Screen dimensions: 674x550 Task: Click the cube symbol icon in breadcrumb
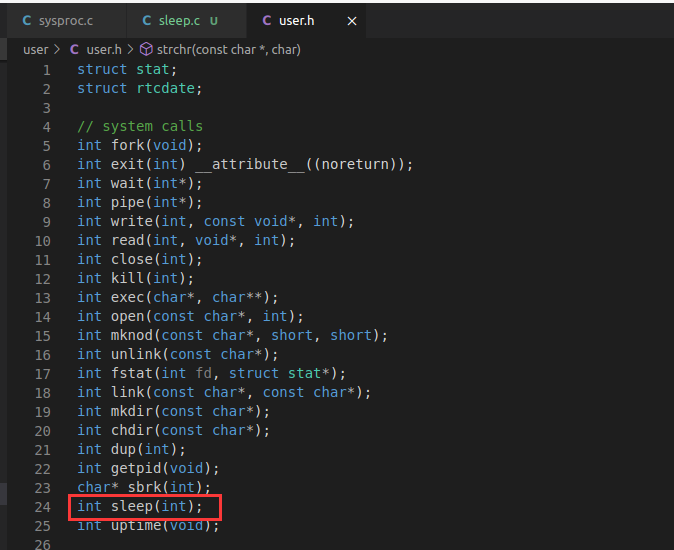pyautogui.click(x=146, y=49)
